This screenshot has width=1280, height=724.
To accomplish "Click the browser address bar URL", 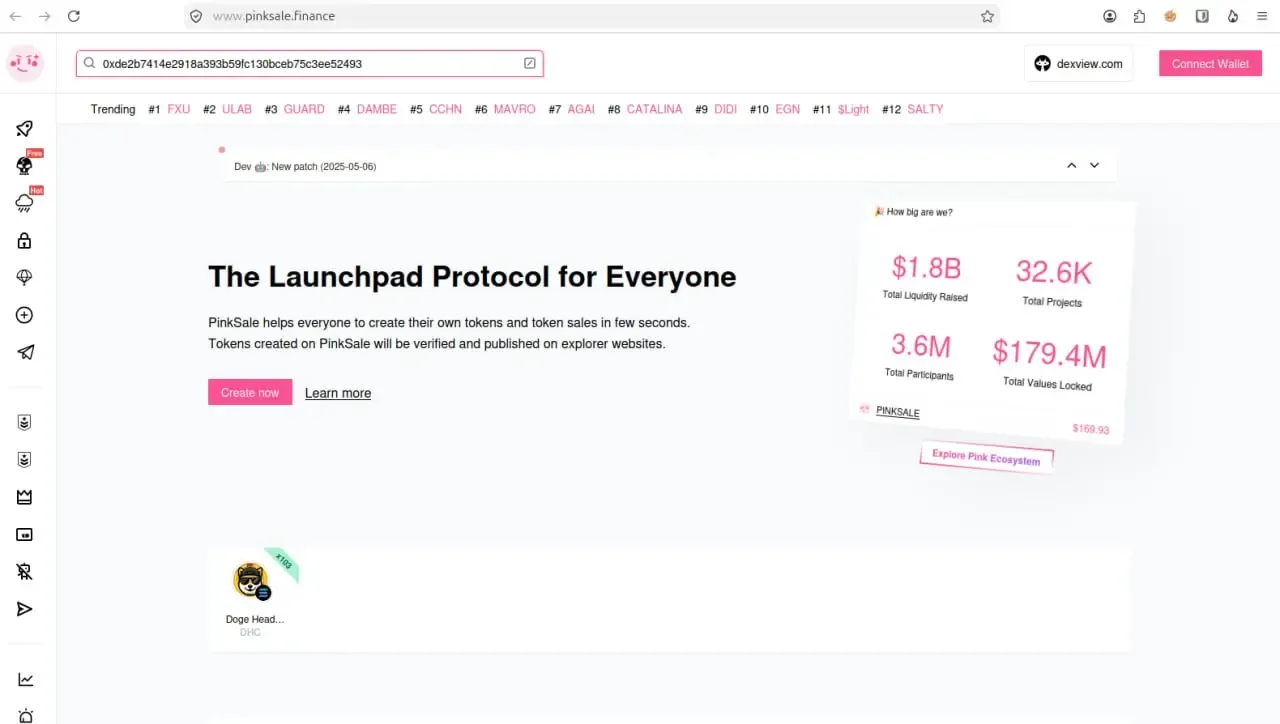I will 274,16.
